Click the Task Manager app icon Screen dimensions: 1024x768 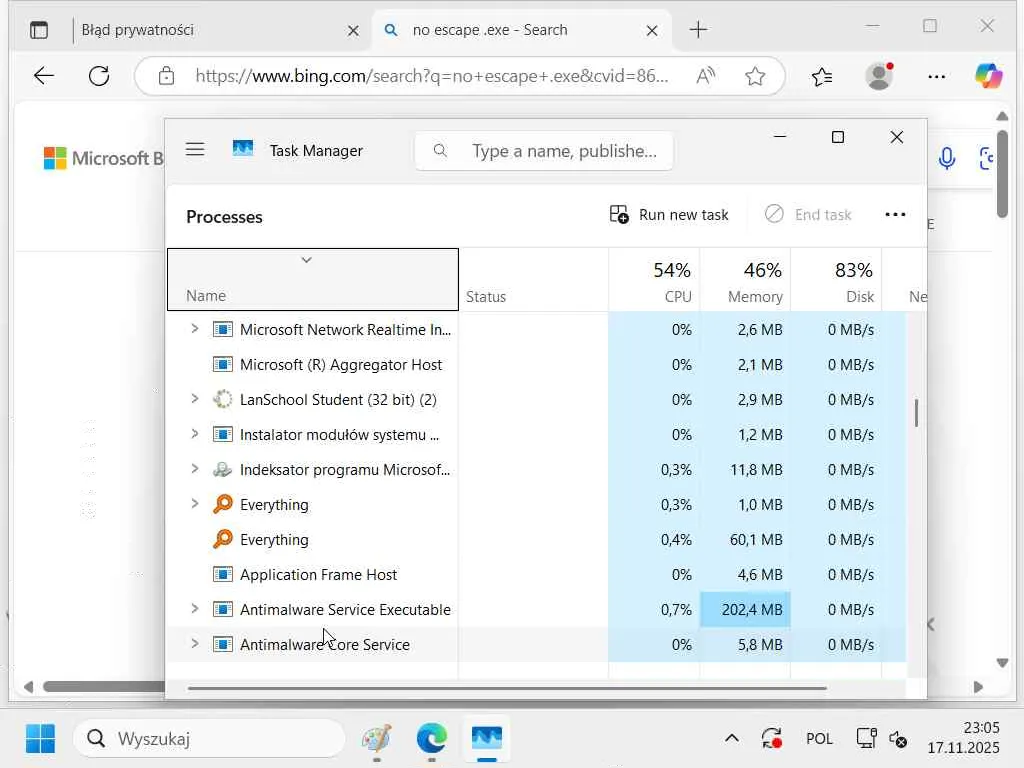pos(243,150)
